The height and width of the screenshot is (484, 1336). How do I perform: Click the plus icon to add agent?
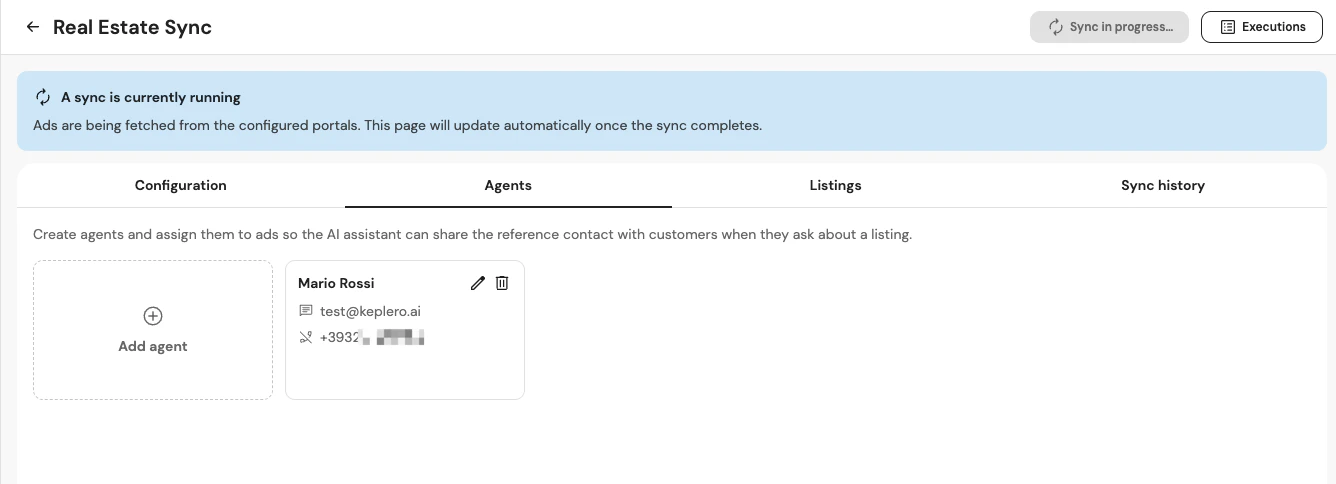coord(153,316)
